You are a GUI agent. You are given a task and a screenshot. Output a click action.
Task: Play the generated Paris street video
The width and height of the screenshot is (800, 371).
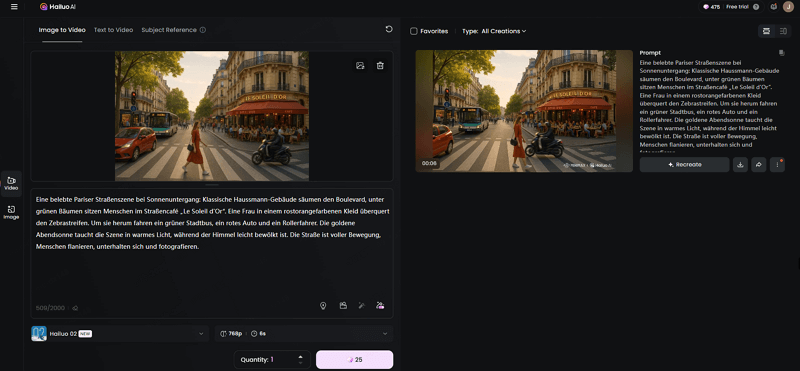(x=524, y=111)
